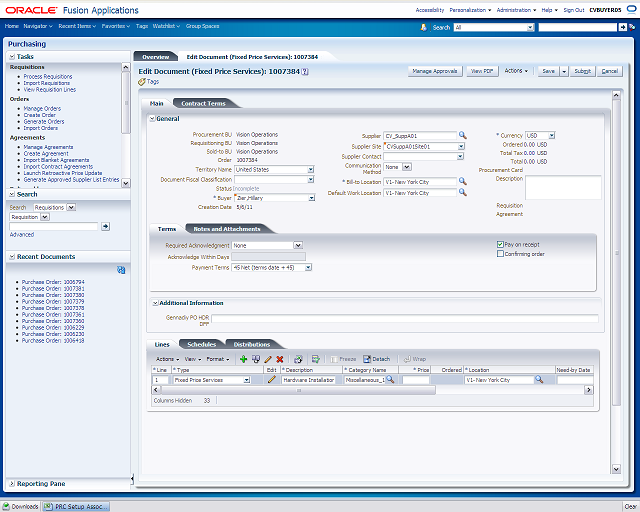Open Purchase Order 1006794 recent document
Screen dimensions: 640x512
[53, 282]
